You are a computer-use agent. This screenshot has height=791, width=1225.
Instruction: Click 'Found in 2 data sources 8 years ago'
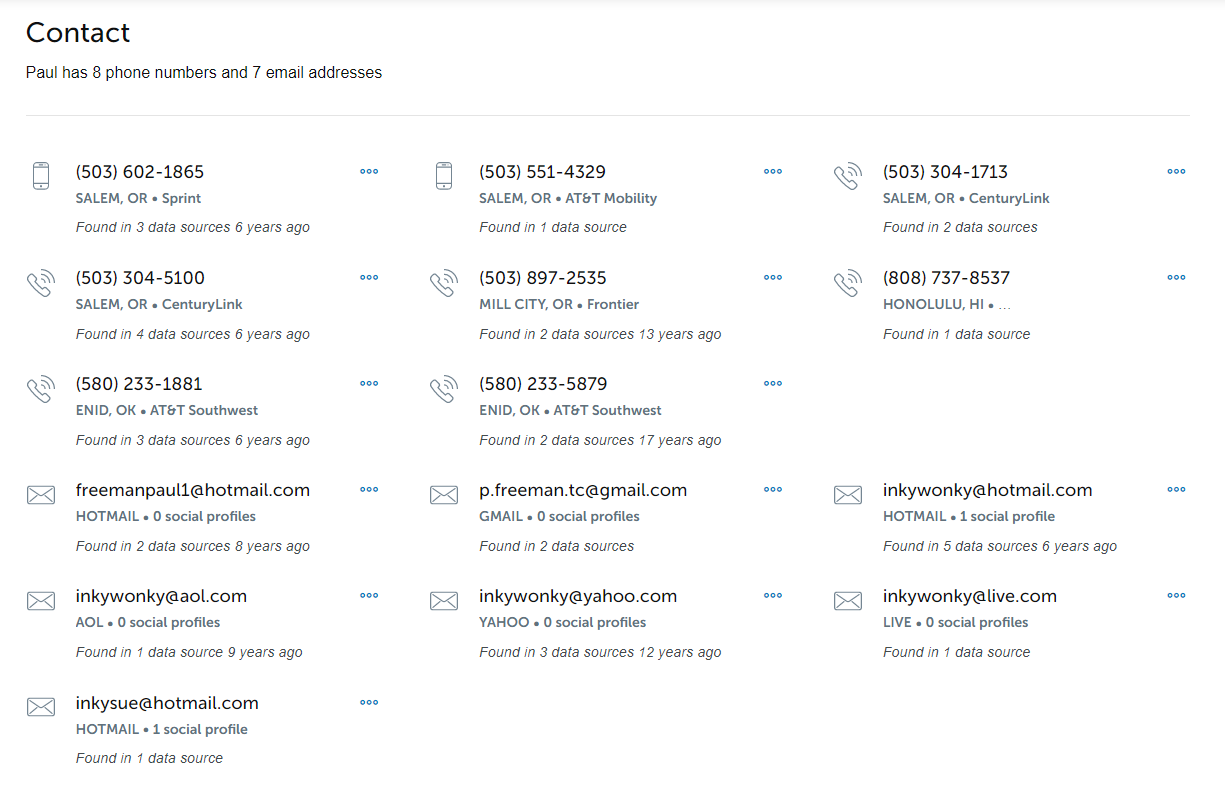[193, 546]
